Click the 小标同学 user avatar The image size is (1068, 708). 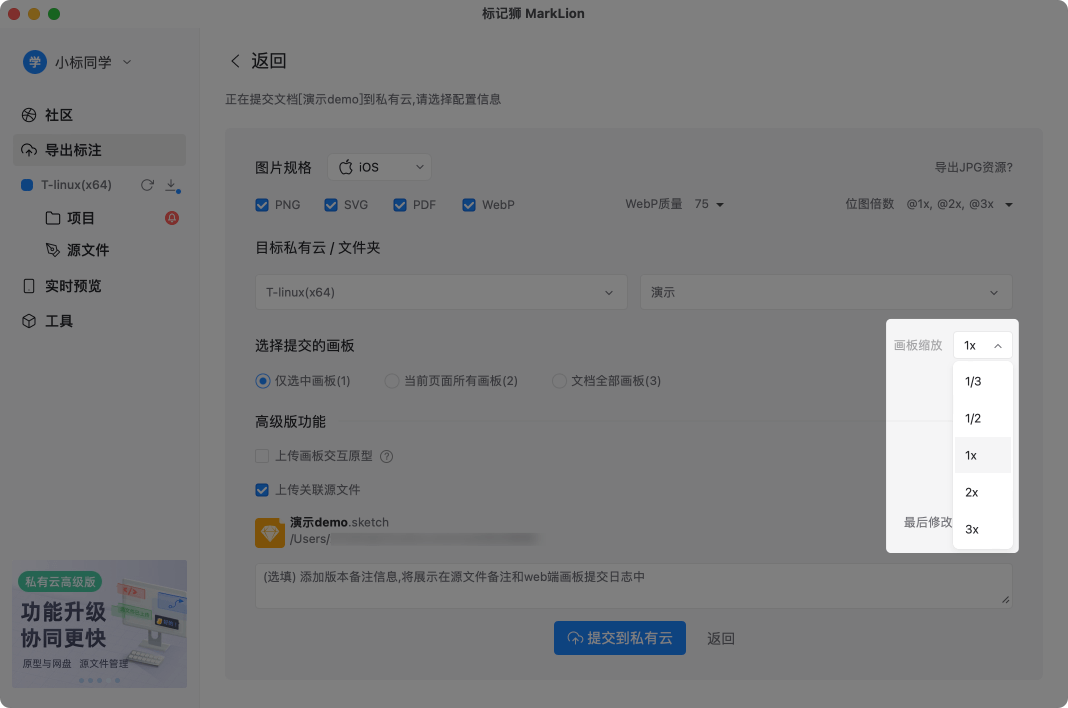click(x=35, y=62)
